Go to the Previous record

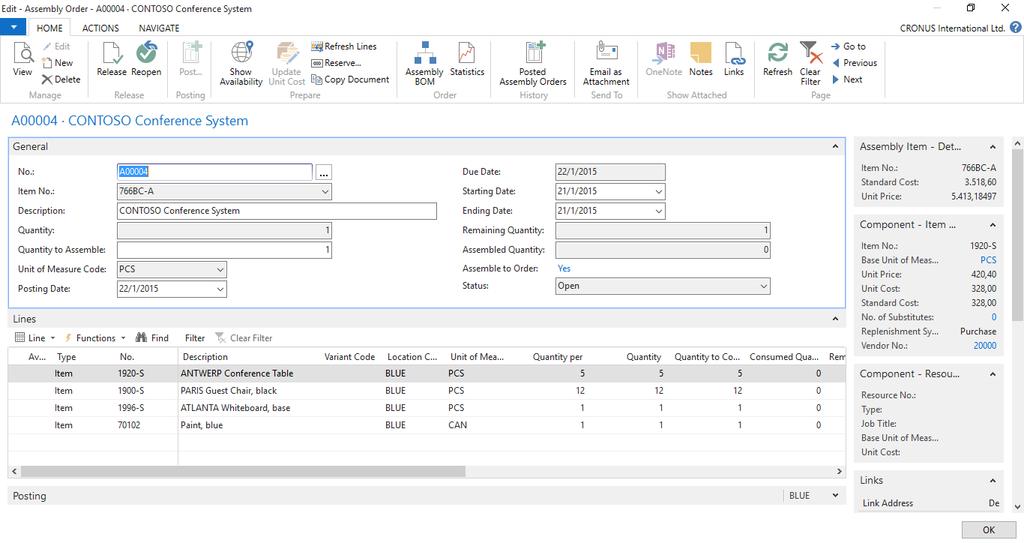click(854, 63)
